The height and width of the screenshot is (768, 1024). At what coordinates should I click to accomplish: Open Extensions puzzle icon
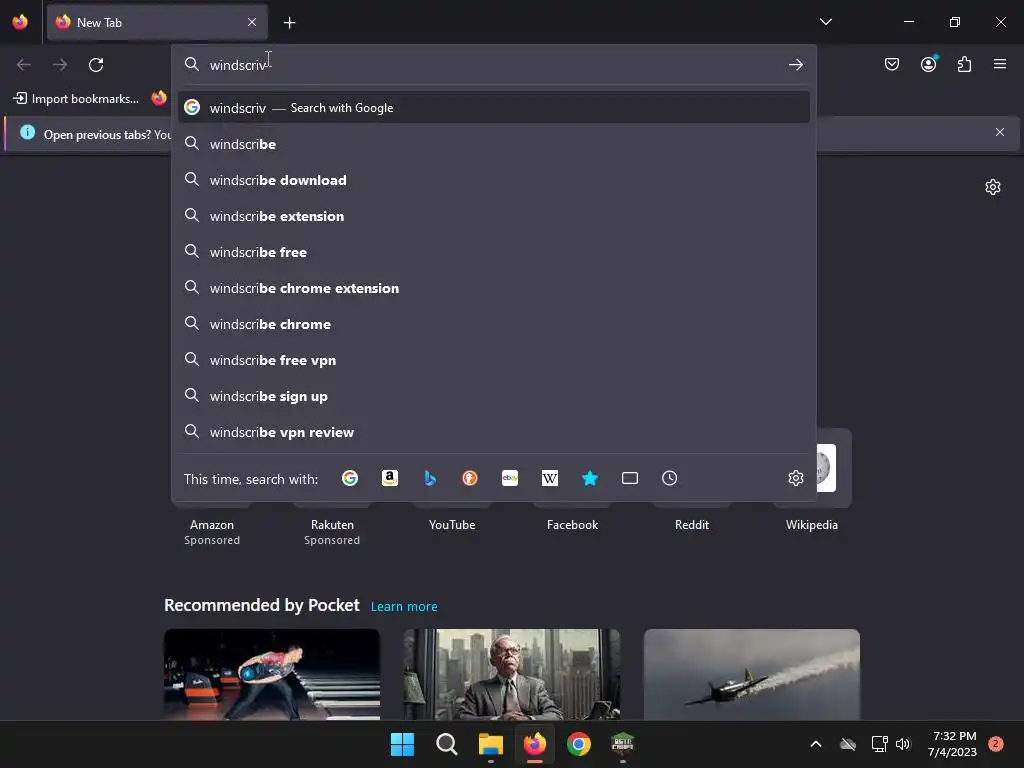(965, 64)
